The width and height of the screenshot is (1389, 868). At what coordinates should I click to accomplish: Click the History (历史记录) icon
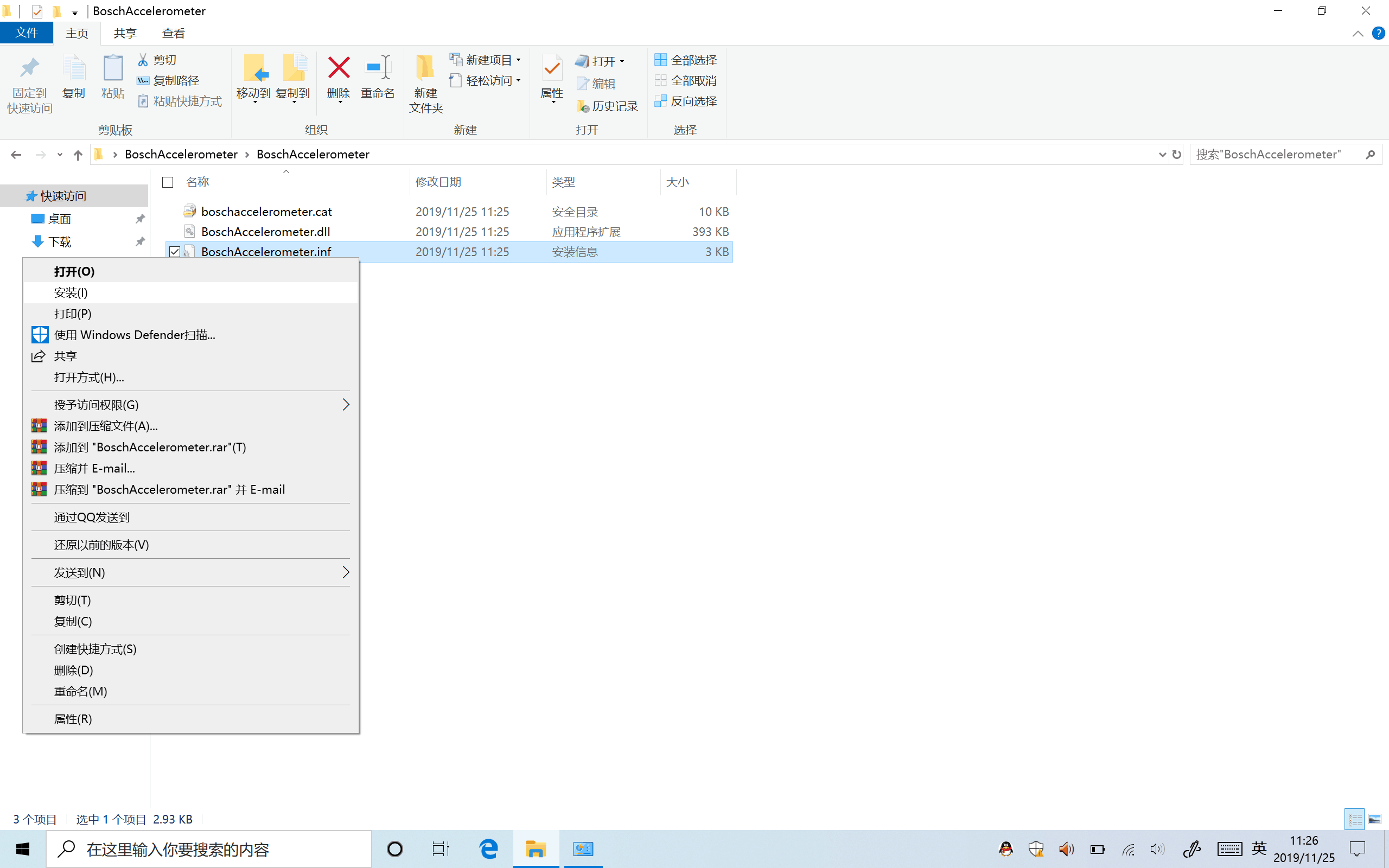pyautogui.click(x=583, y=106)
